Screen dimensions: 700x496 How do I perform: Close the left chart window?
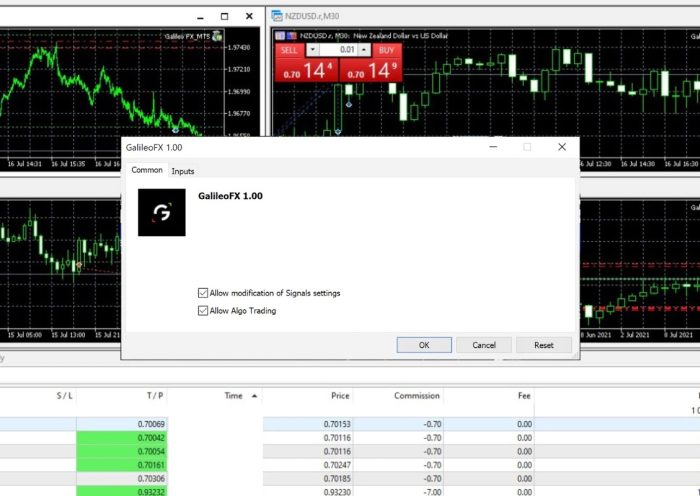(x=249, y=17)
